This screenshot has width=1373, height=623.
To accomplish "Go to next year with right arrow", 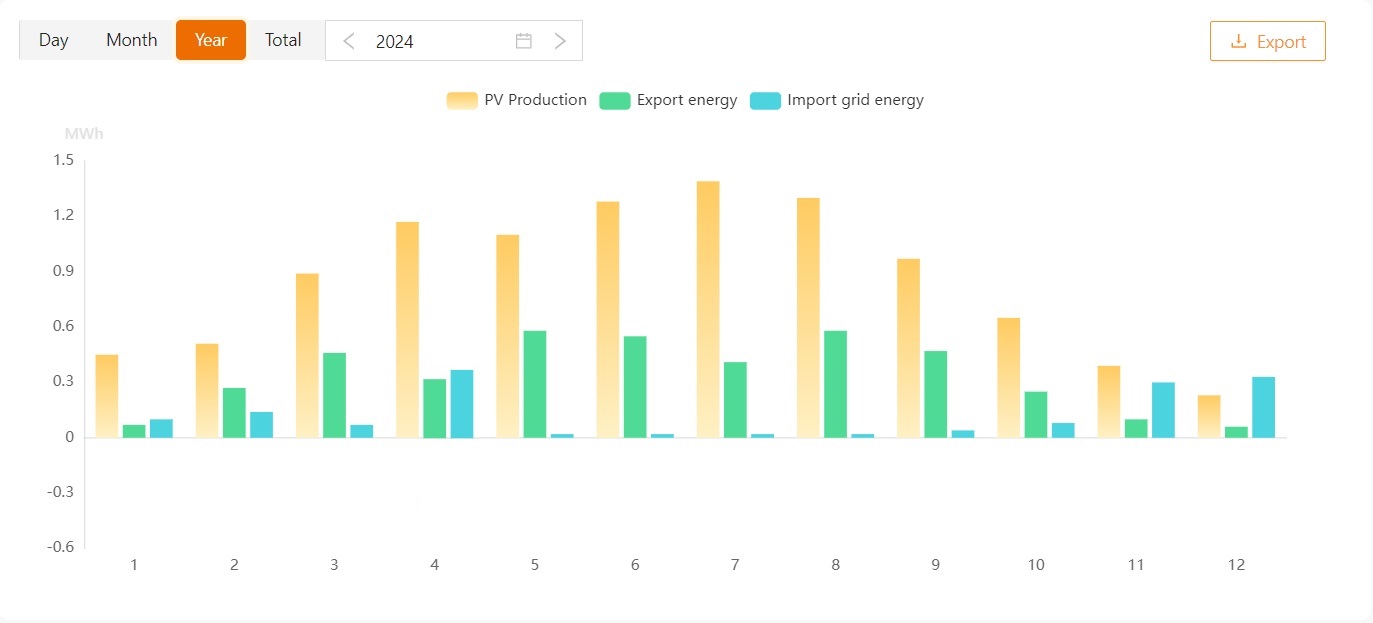I will 560,41.
